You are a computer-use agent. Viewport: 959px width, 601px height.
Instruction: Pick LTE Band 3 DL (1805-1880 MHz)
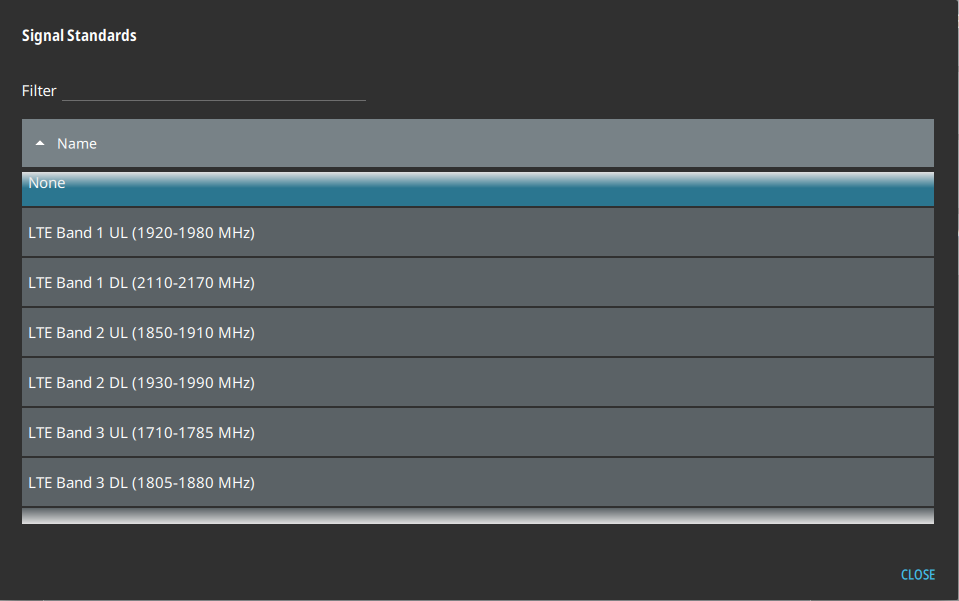coord(477,483)
